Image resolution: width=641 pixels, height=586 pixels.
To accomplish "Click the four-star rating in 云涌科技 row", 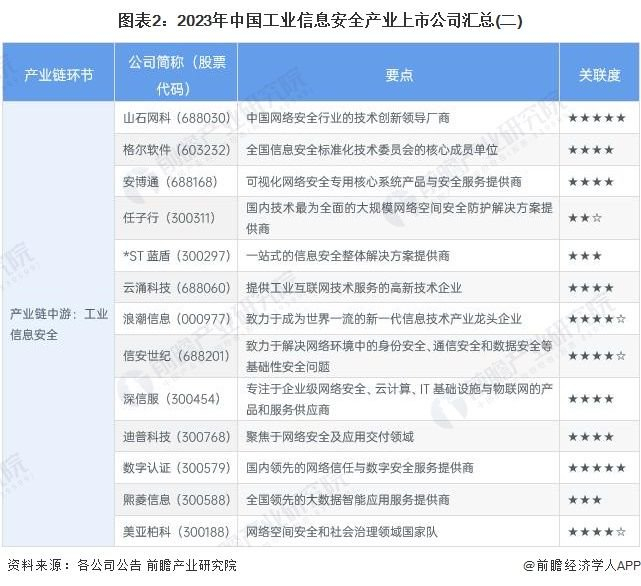I will click(x=591, y=288).
